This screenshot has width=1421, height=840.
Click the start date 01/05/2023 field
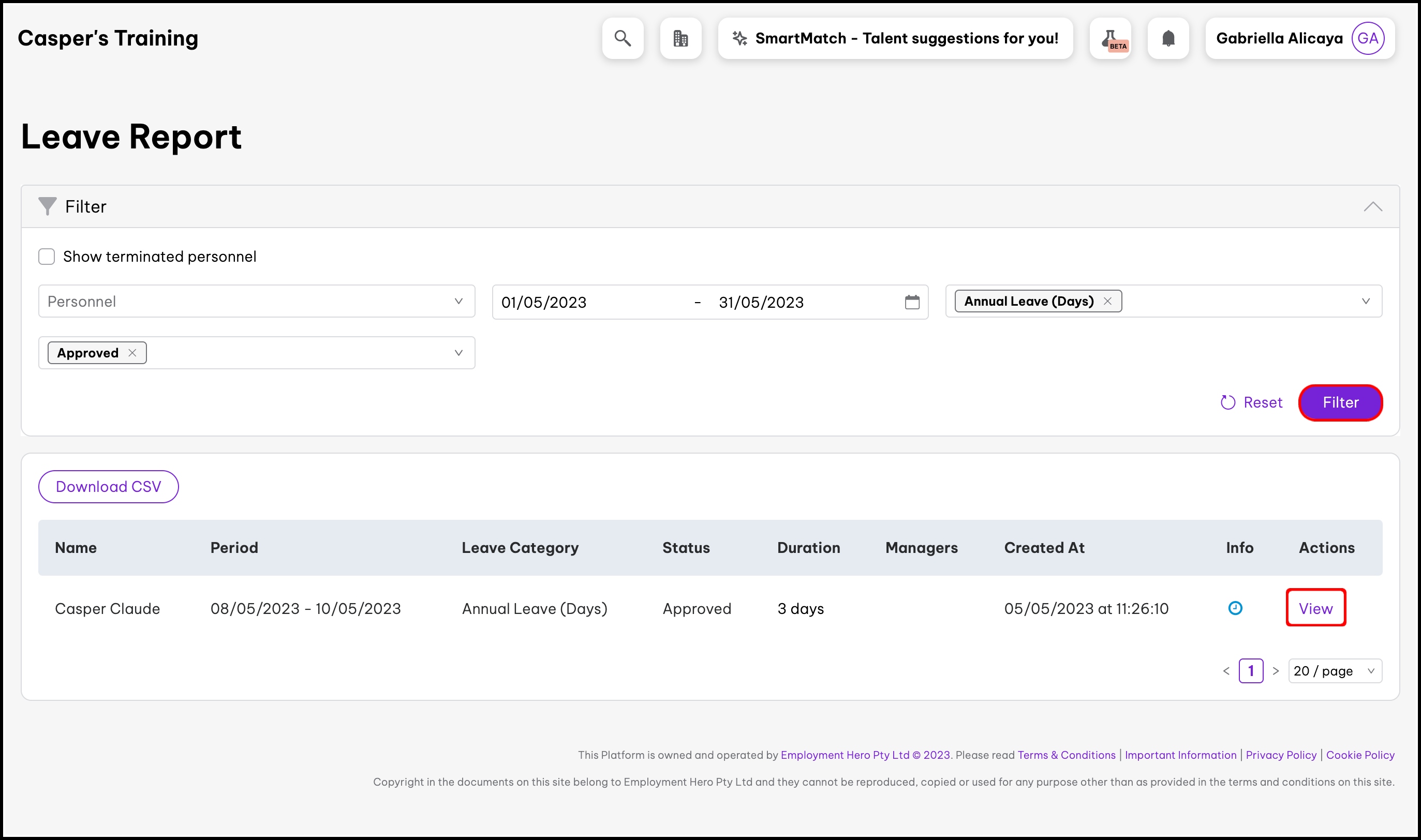click(589, 302)
